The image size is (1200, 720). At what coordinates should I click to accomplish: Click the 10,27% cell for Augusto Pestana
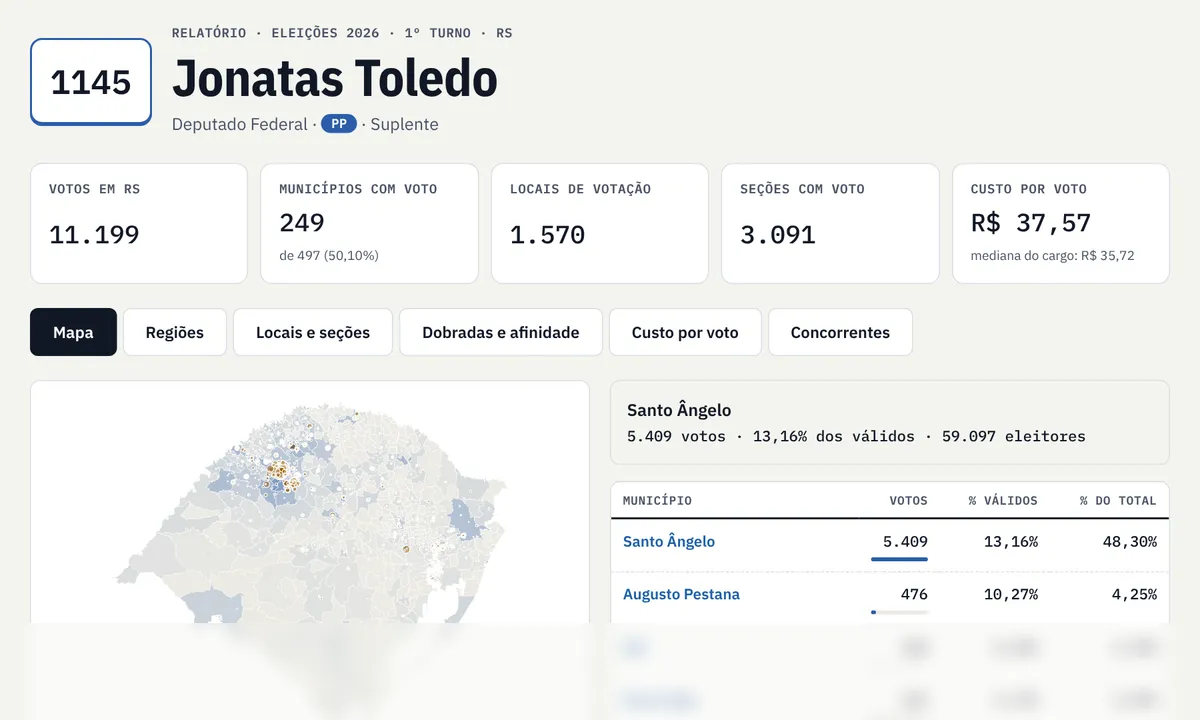tap(1011, 594)
